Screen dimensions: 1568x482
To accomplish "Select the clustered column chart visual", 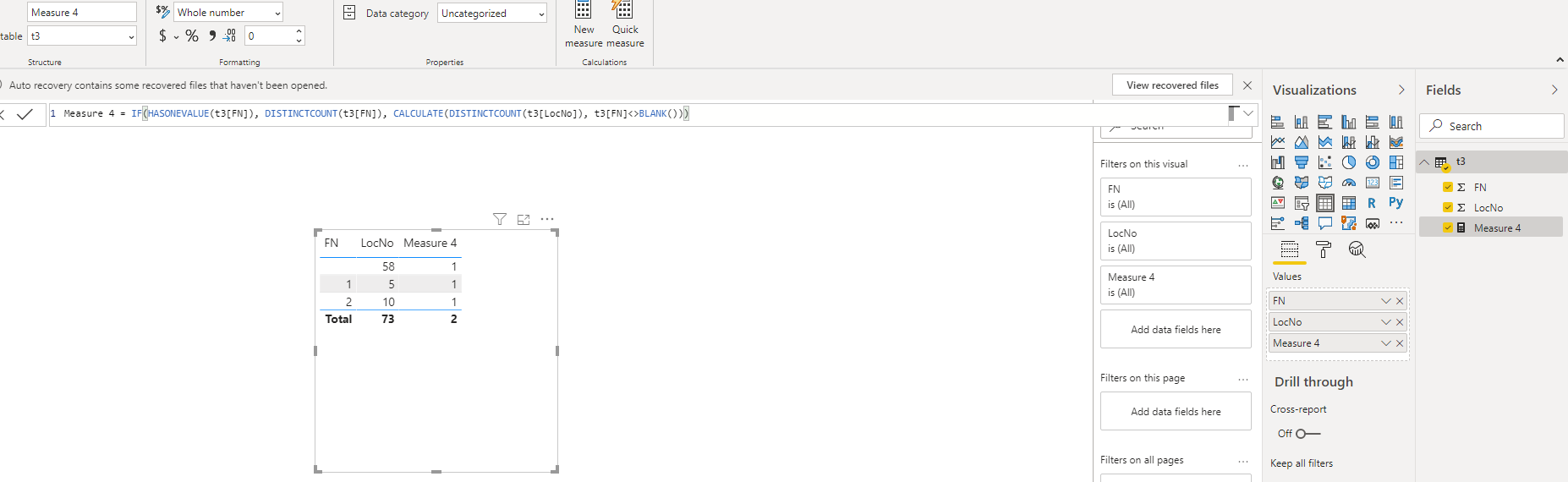I will pyautogui.click(x=1349, y=122).
